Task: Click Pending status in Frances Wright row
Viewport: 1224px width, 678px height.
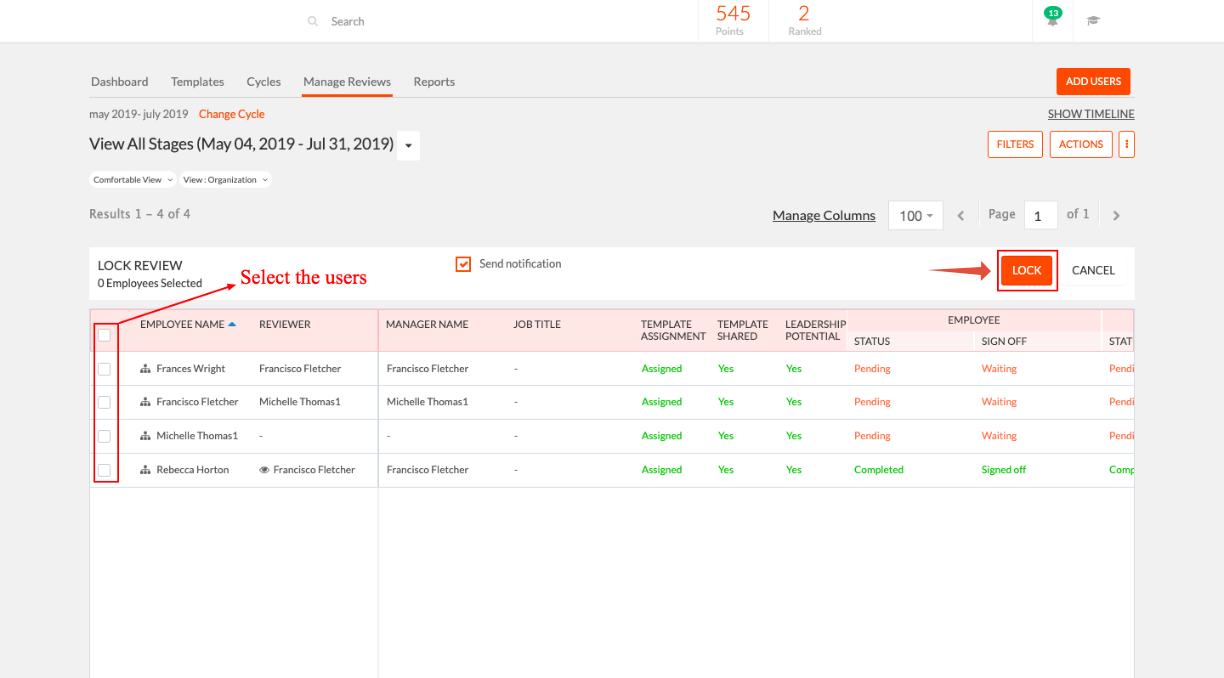Action: pyautogui.click(x=872, y=369)
